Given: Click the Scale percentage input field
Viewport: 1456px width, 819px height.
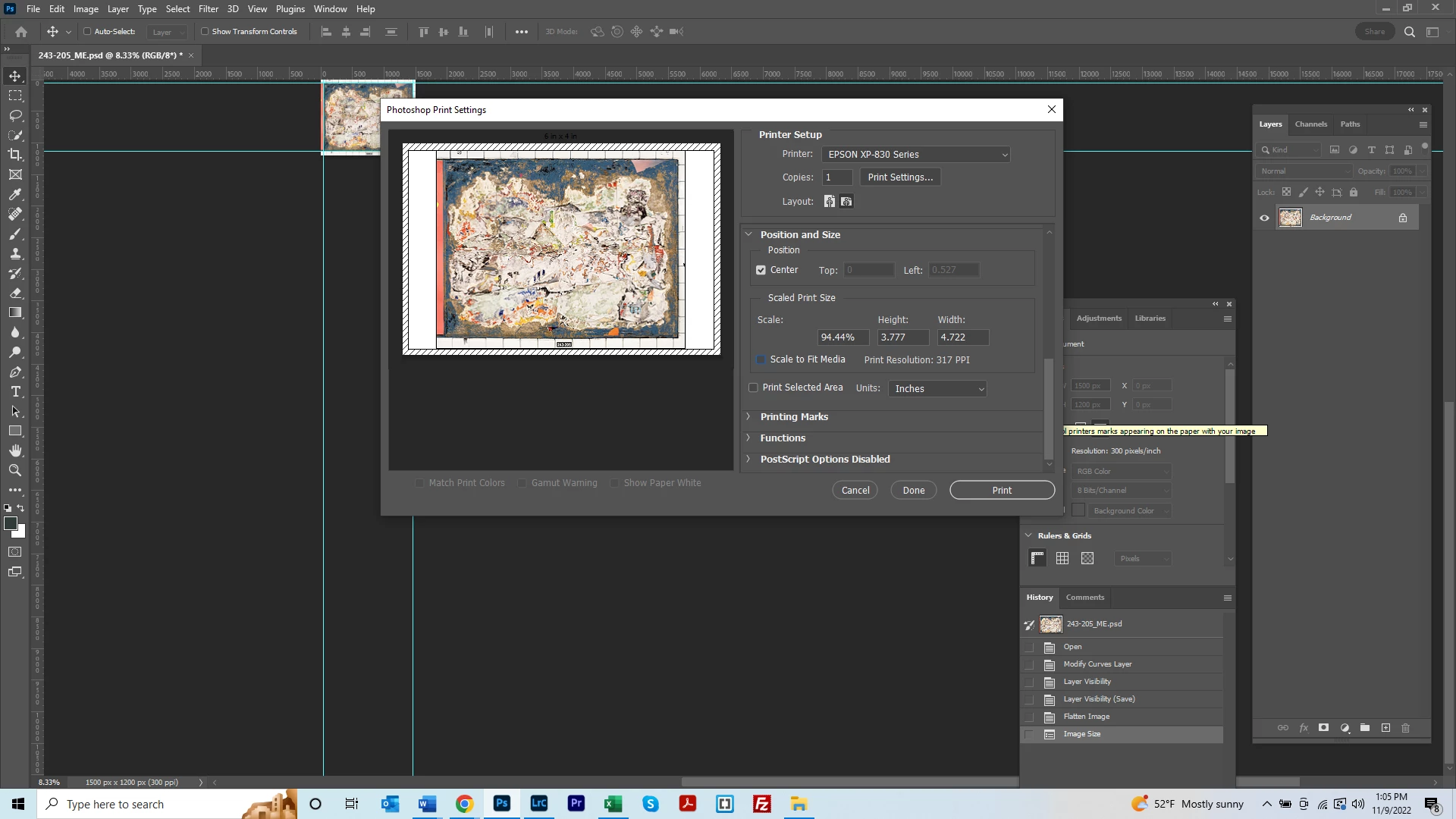Looking at the screenshot, I should (843, 337).
